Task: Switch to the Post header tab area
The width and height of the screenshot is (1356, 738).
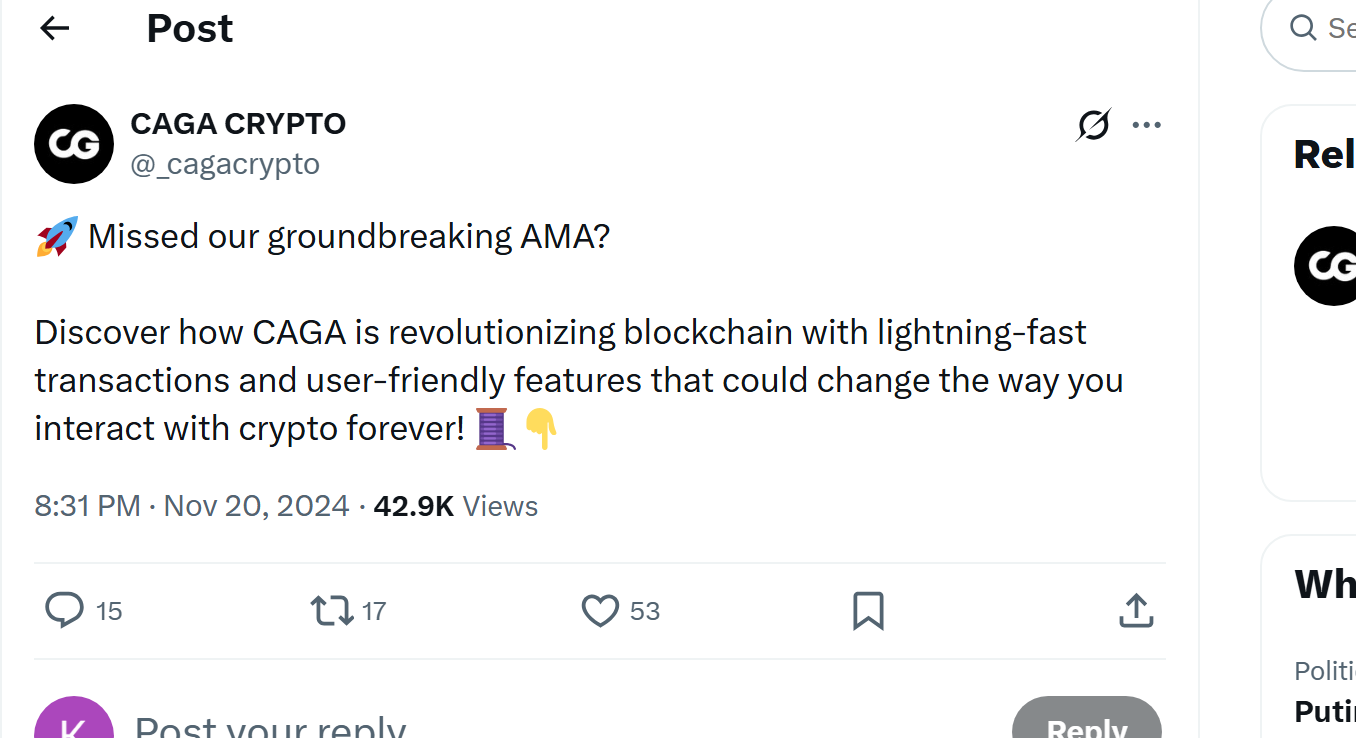Action: click(189, 28)
